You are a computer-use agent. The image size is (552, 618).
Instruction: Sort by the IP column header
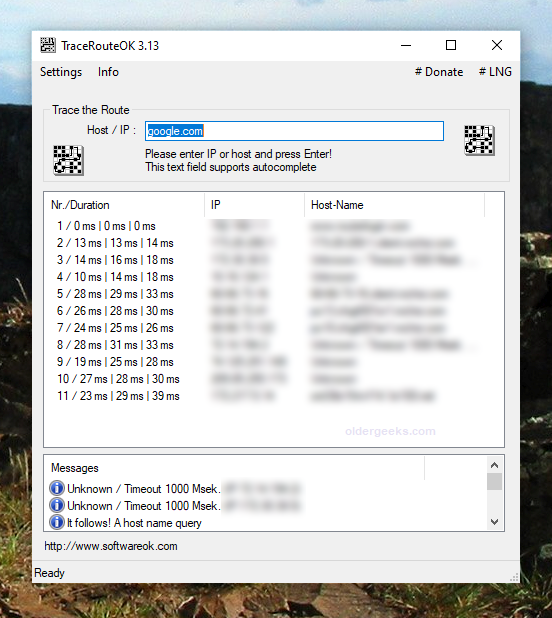coord(255,205)
